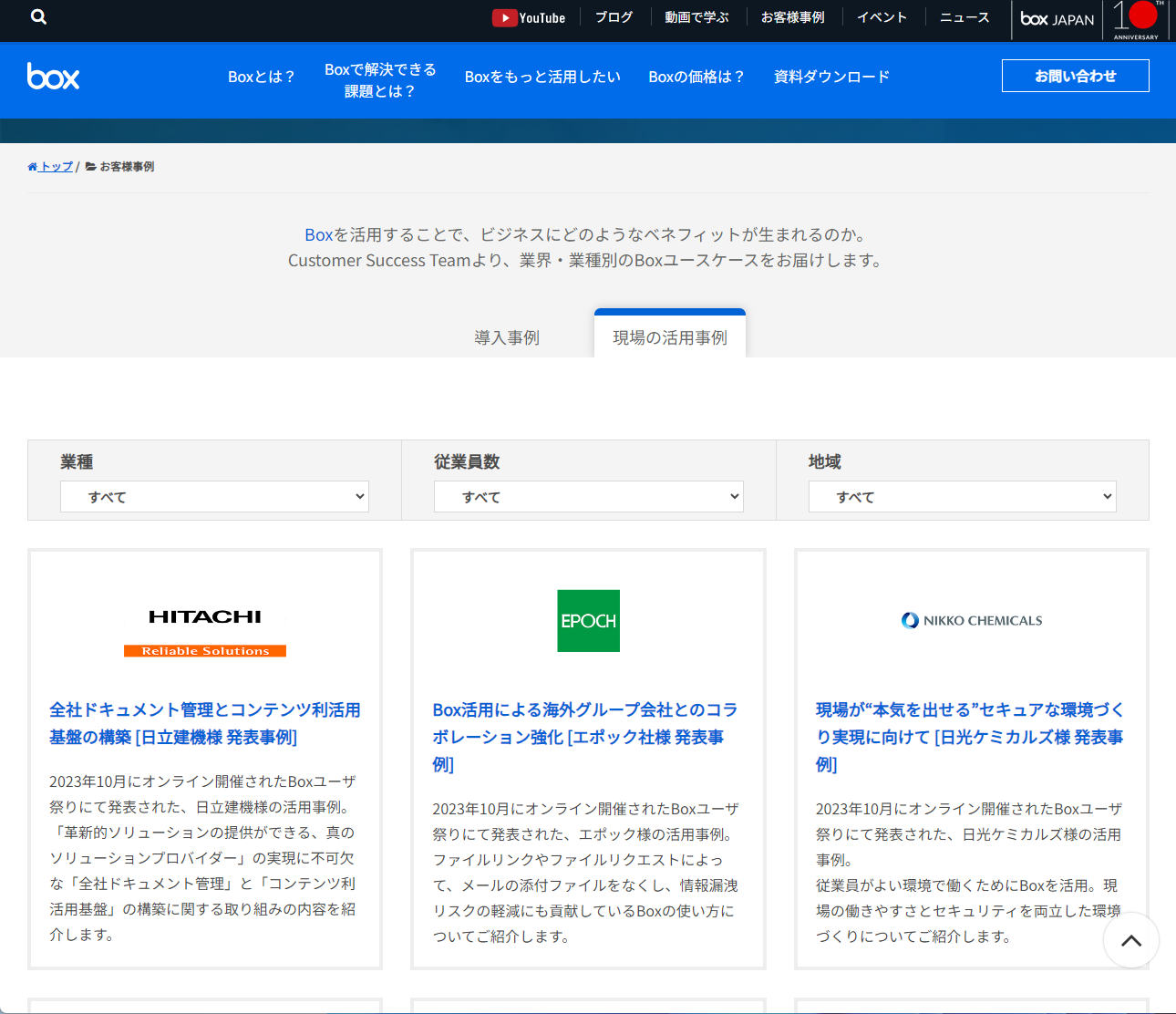Viewport: 1176px width, 1014px height.
Task: Open the Boxとは？ navigation item
Action: click(x=261, y=78)
